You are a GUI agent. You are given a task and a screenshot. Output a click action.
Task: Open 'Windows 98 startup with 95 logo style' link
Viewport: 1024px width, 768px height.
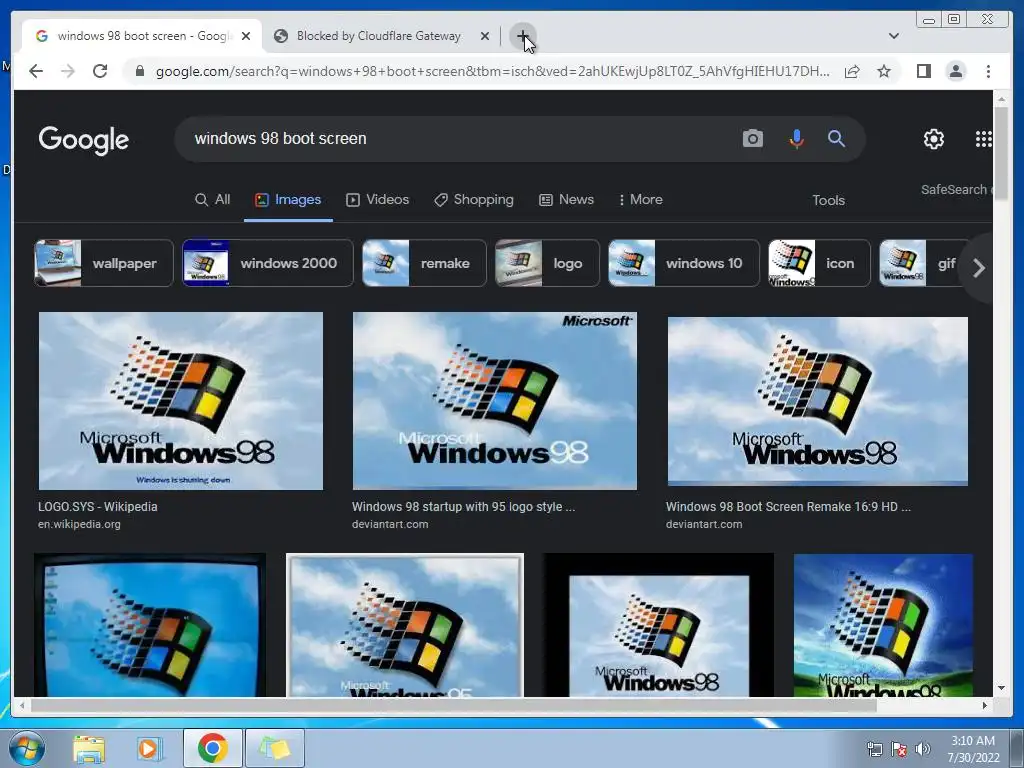tap(463, 507)
